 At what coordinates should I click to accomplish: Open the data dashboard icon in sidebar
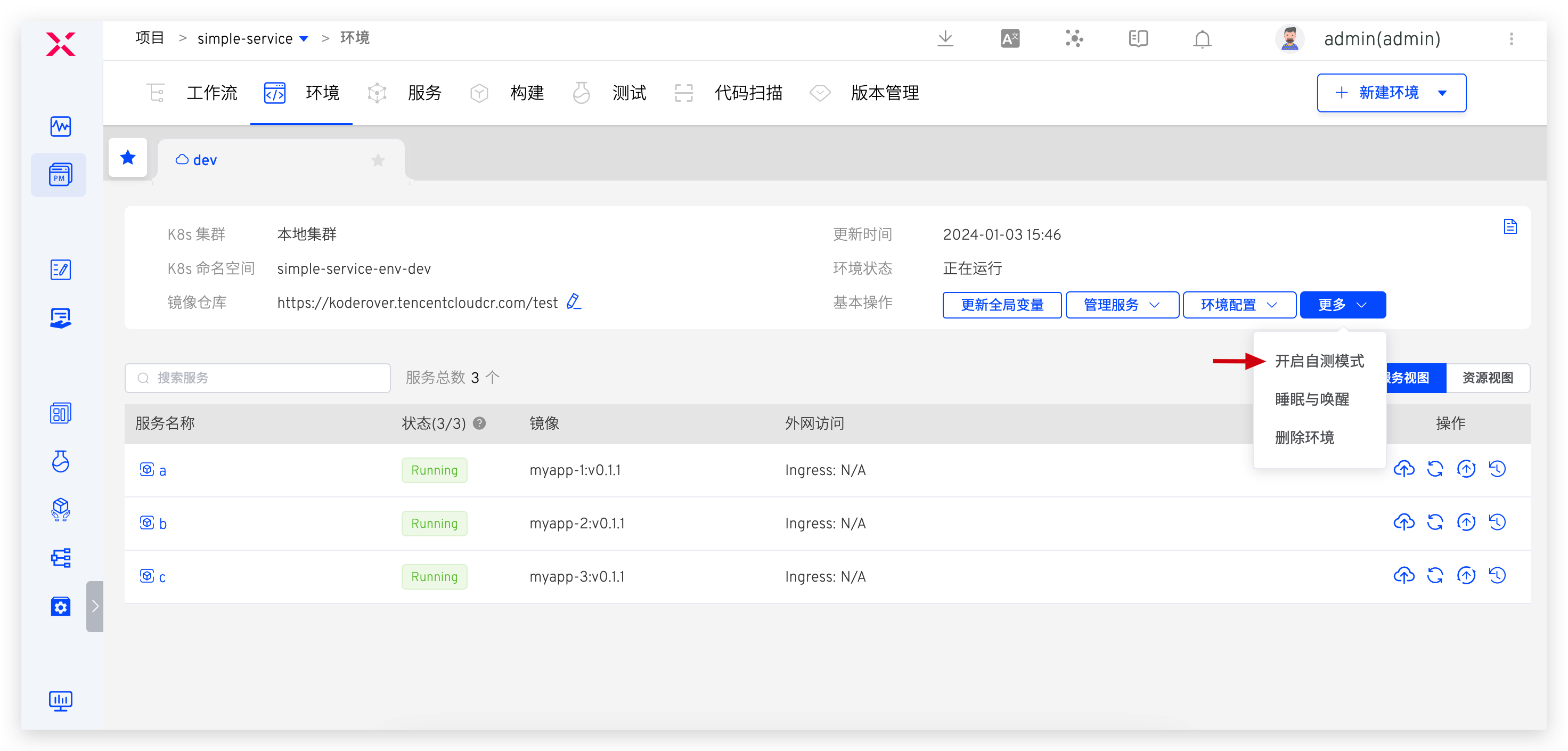pos(60,700)
